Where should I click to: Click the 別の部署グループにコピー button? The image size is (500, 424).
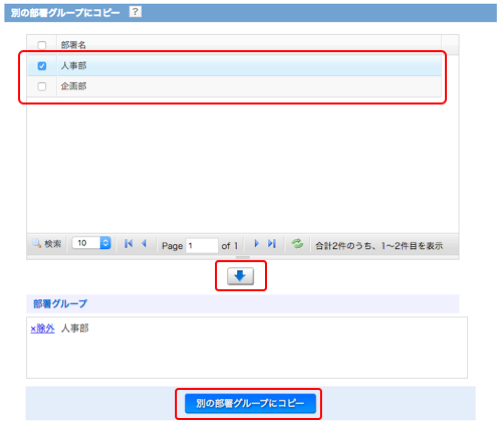[x=250, y=403]
